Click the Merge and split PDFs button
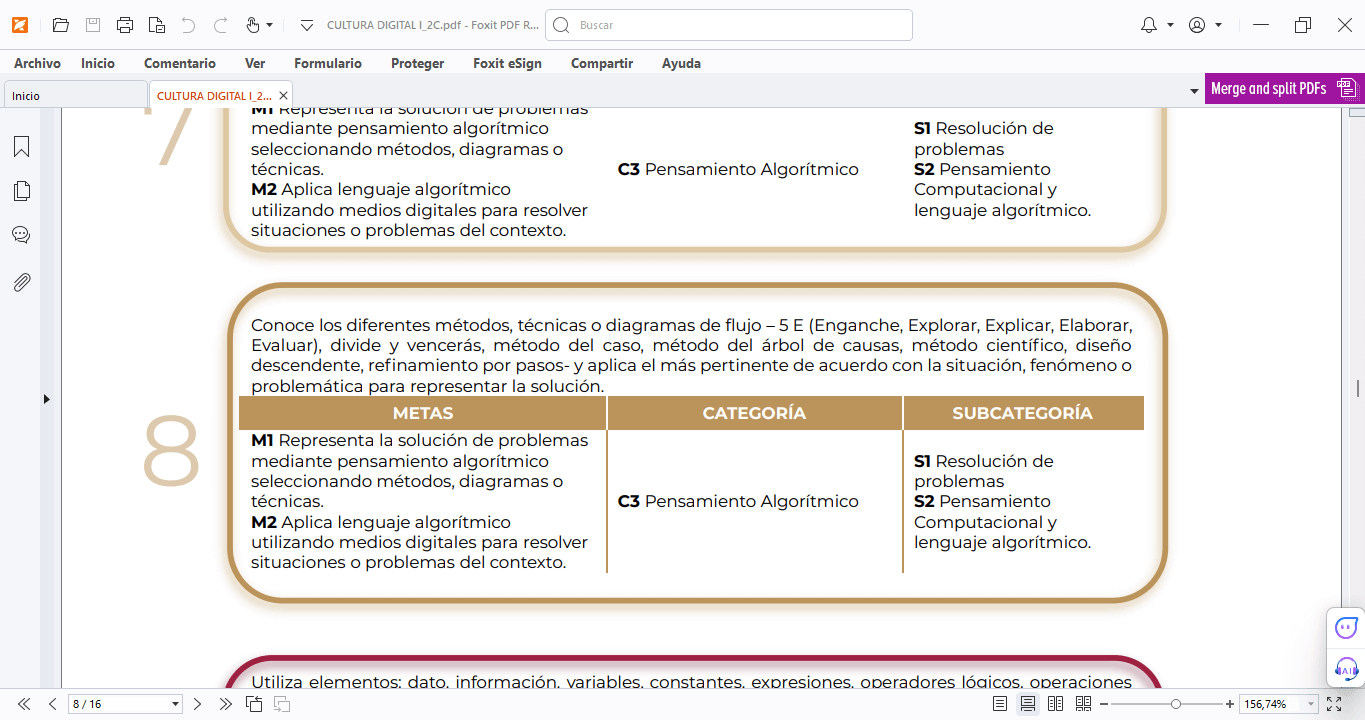 (1284, 88)
